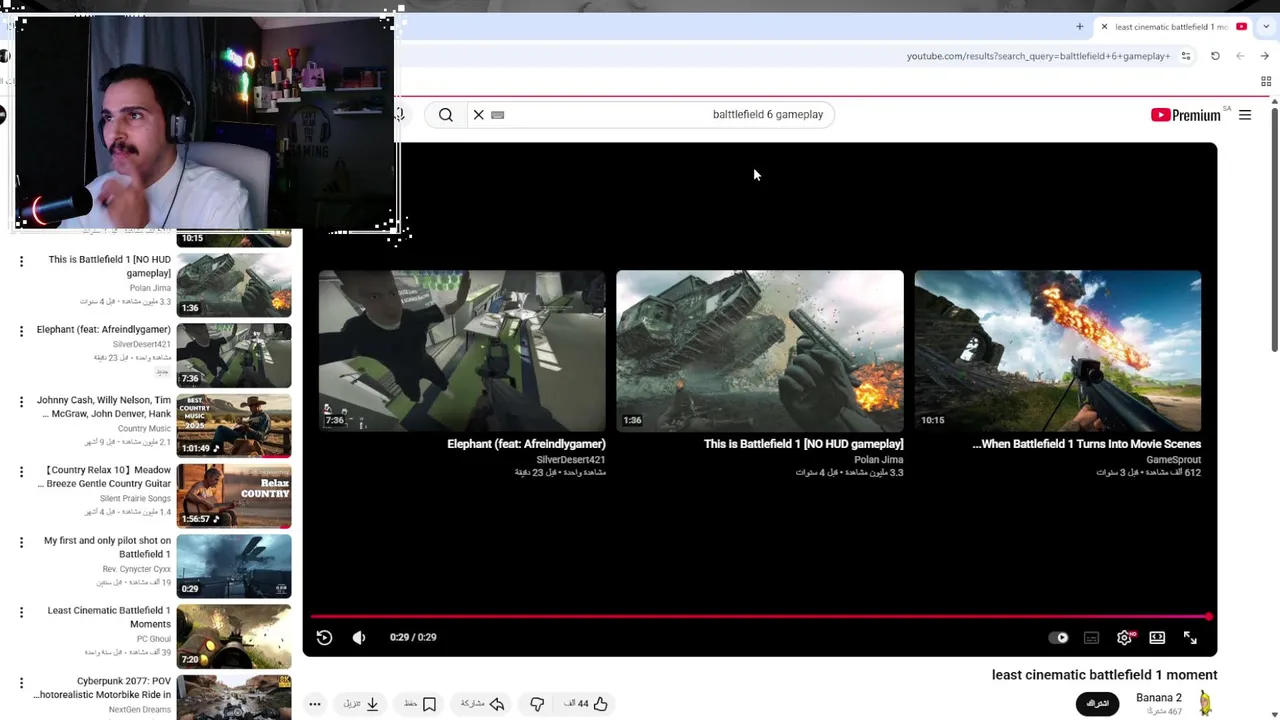Download the video
Screen dimensions: 1280x720
click(362, 704)
